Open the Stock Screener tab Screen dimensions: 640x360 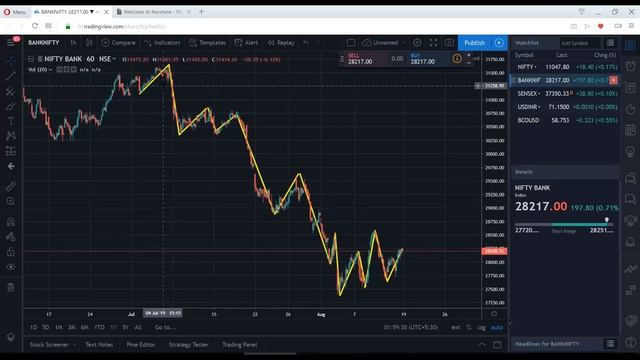[x=49, y=344]
